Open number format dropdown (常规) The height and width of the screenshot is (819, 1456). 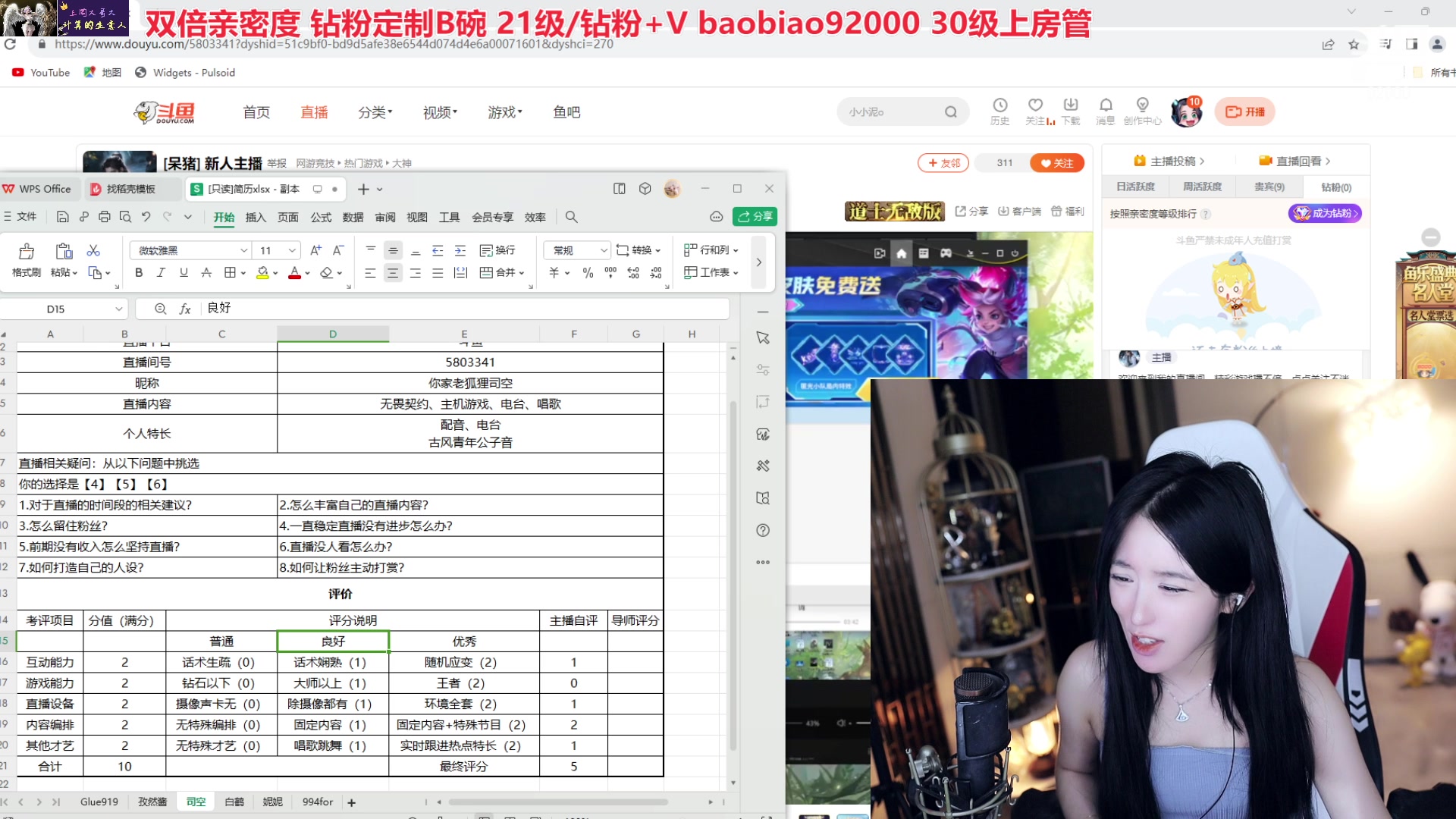coord(604,250)
